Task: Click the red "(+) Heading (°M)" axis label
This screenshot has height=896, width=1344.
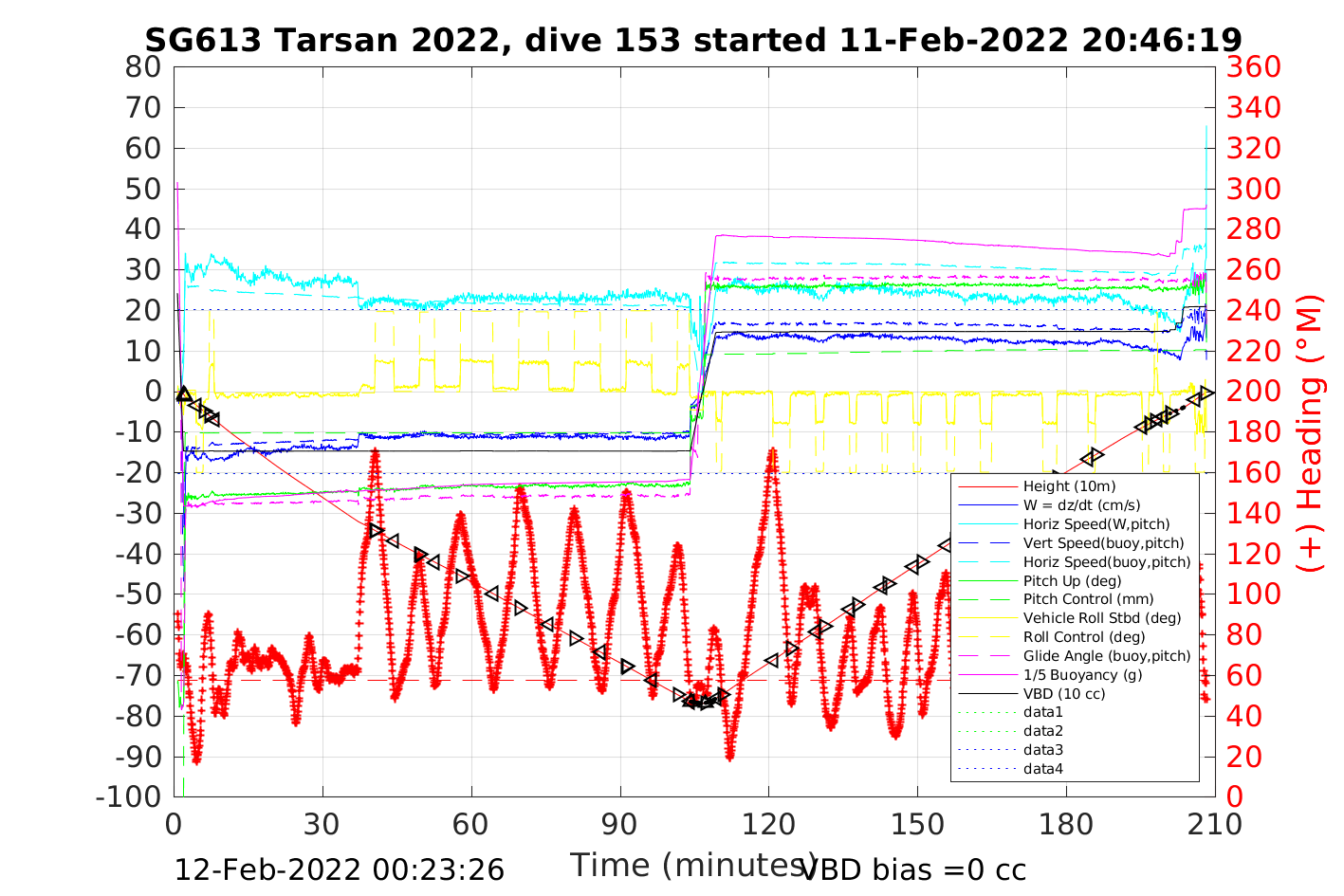Action: (x=1310, y=433)
